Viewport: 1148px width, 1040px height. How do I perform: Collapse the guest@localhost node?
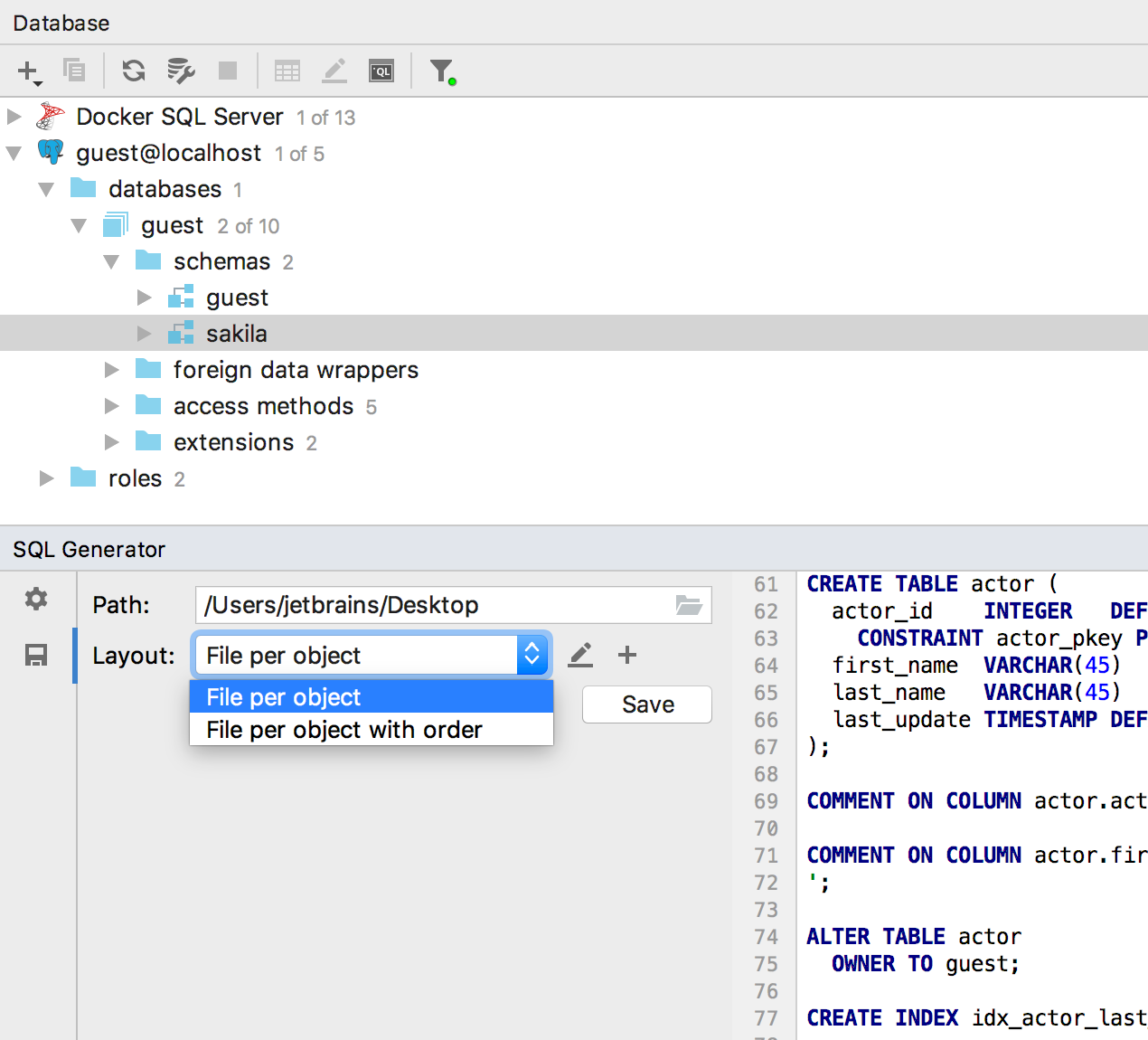tap(14, 153)
